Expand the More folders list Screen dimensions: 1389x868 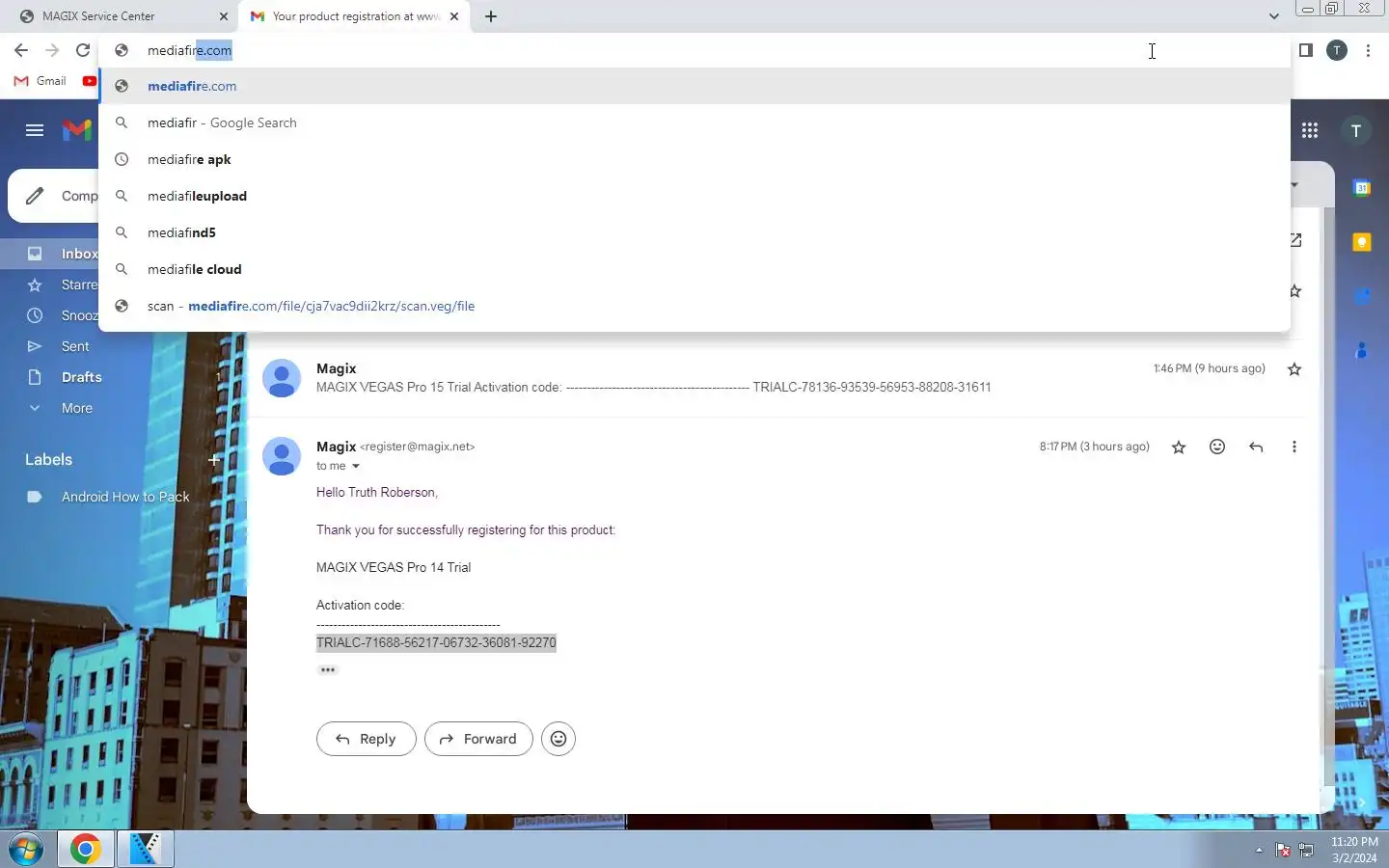(x=77, y=408)
